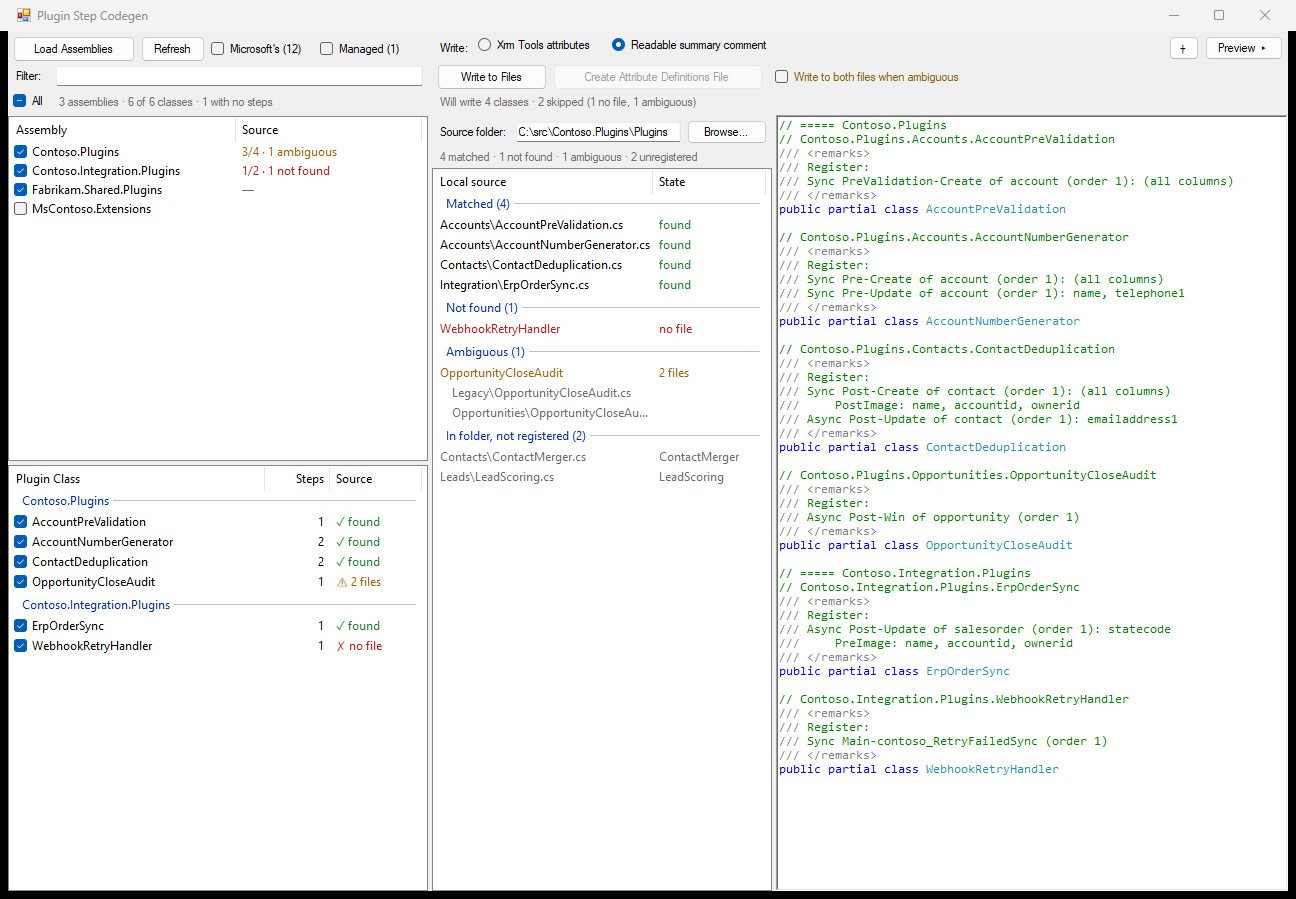The image size is (1296, 899).
Task: Uncheck the WebhookRetryHandler plugin class
Action: [21, 646]
